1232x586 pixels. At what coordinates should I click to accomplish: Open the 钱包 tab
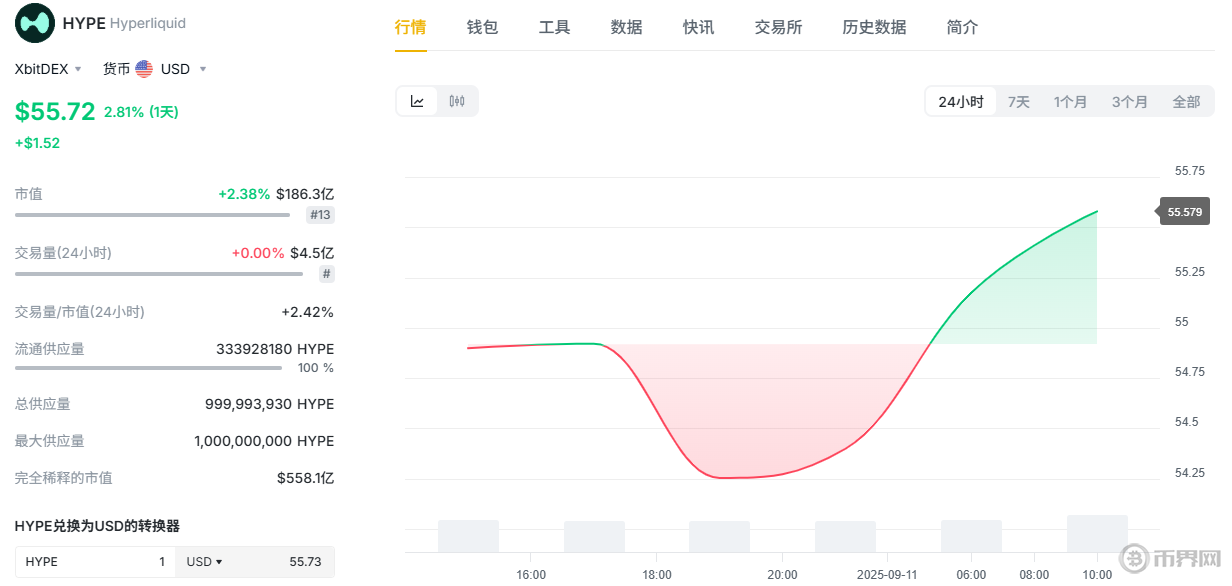click(x=482, y=27)
